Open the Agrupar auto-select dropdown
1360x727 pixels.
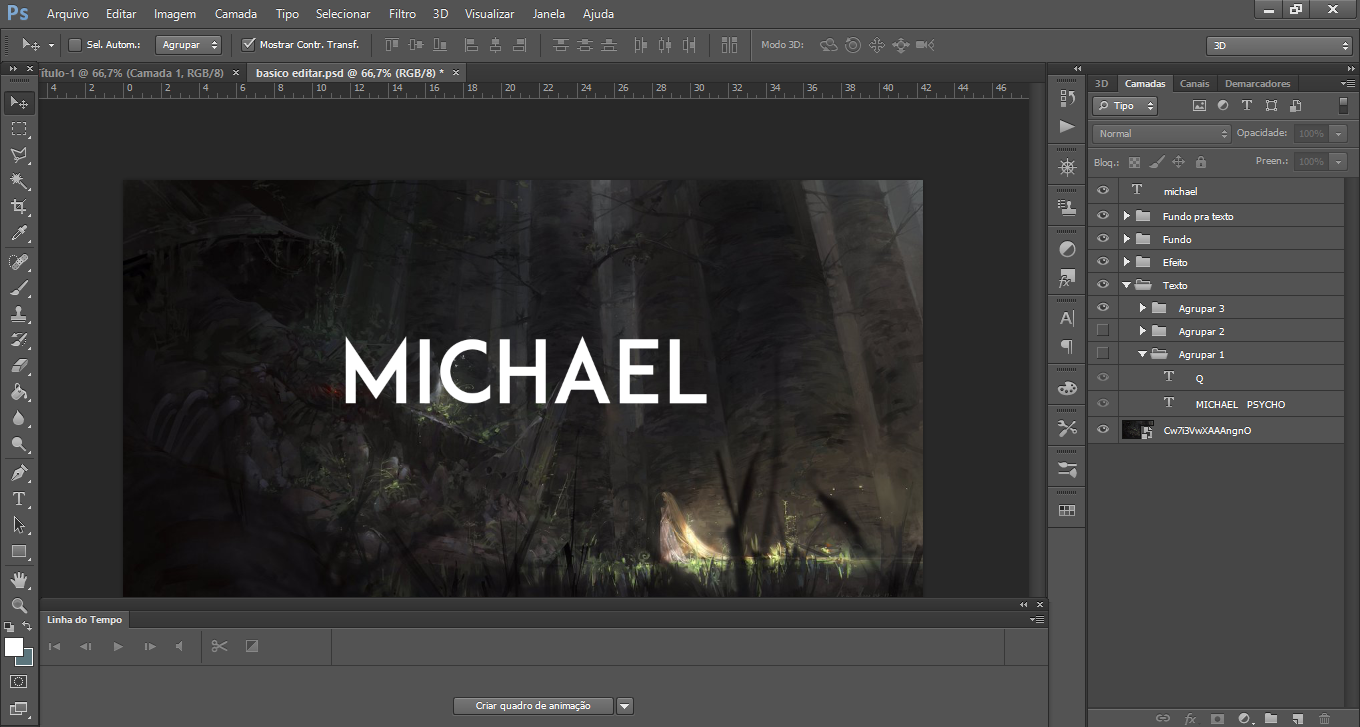(x=188, y=45)
